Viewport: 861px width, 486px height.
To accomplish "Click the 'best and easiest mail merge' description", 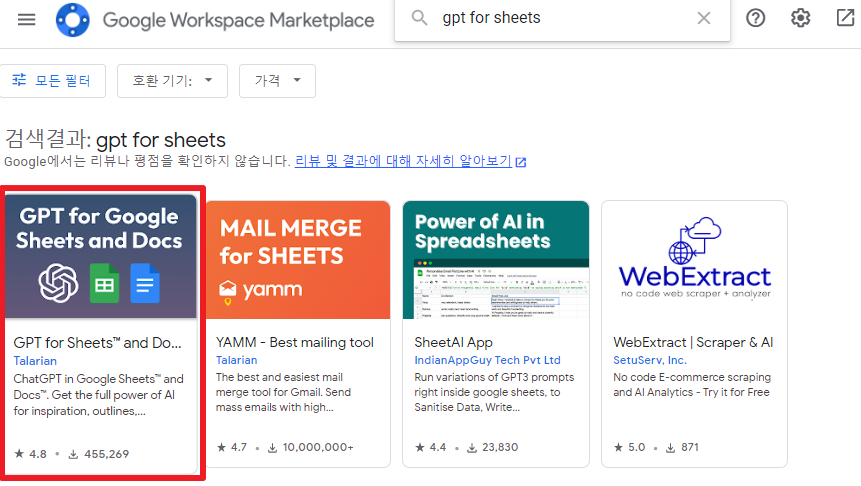I will [283, 392].
